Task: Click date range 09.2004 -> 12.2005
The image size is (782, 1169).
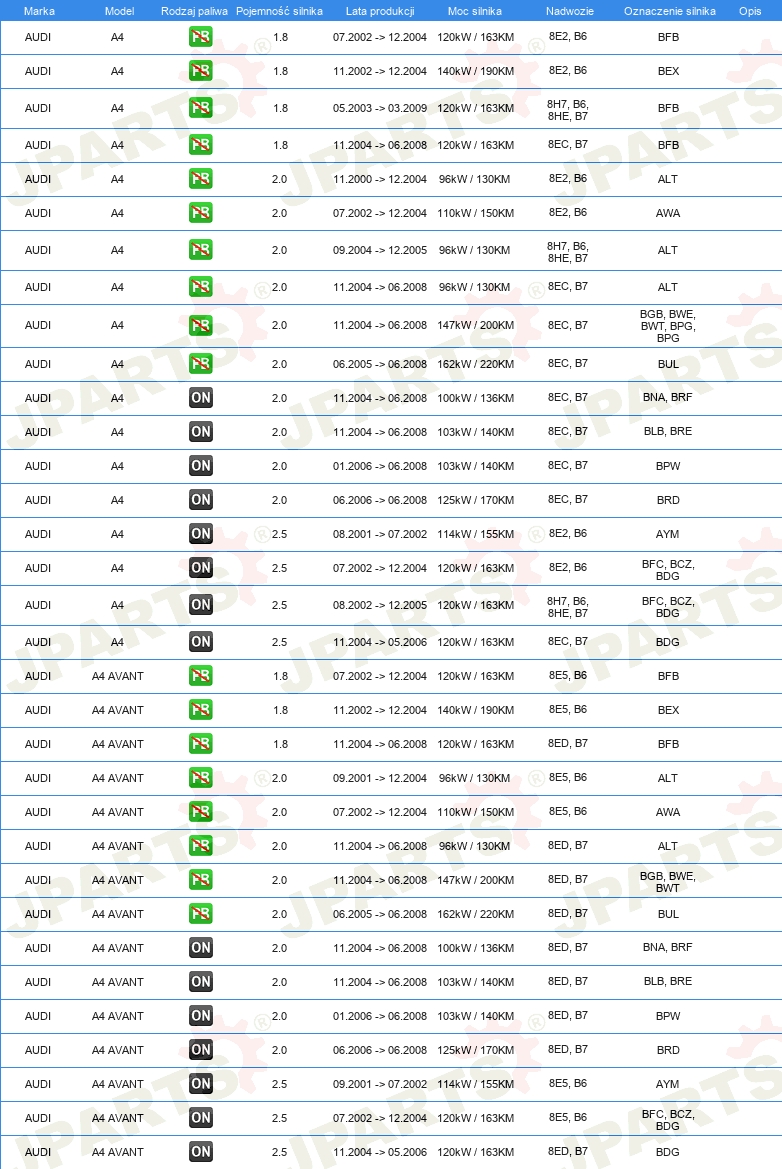Action: coord(380,250)
